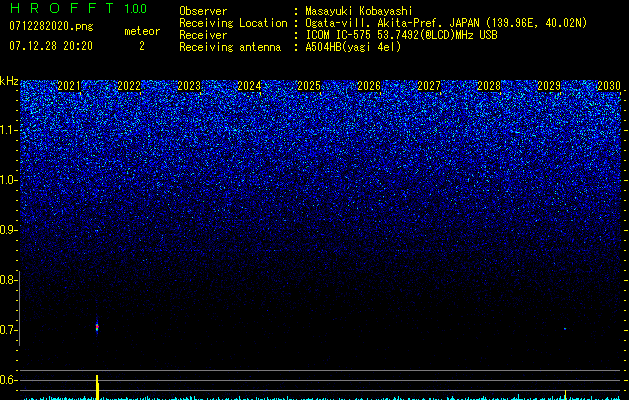Click the HROFFT program title text
This screenshot has height=400, width=629.
[x=62, y=8]
